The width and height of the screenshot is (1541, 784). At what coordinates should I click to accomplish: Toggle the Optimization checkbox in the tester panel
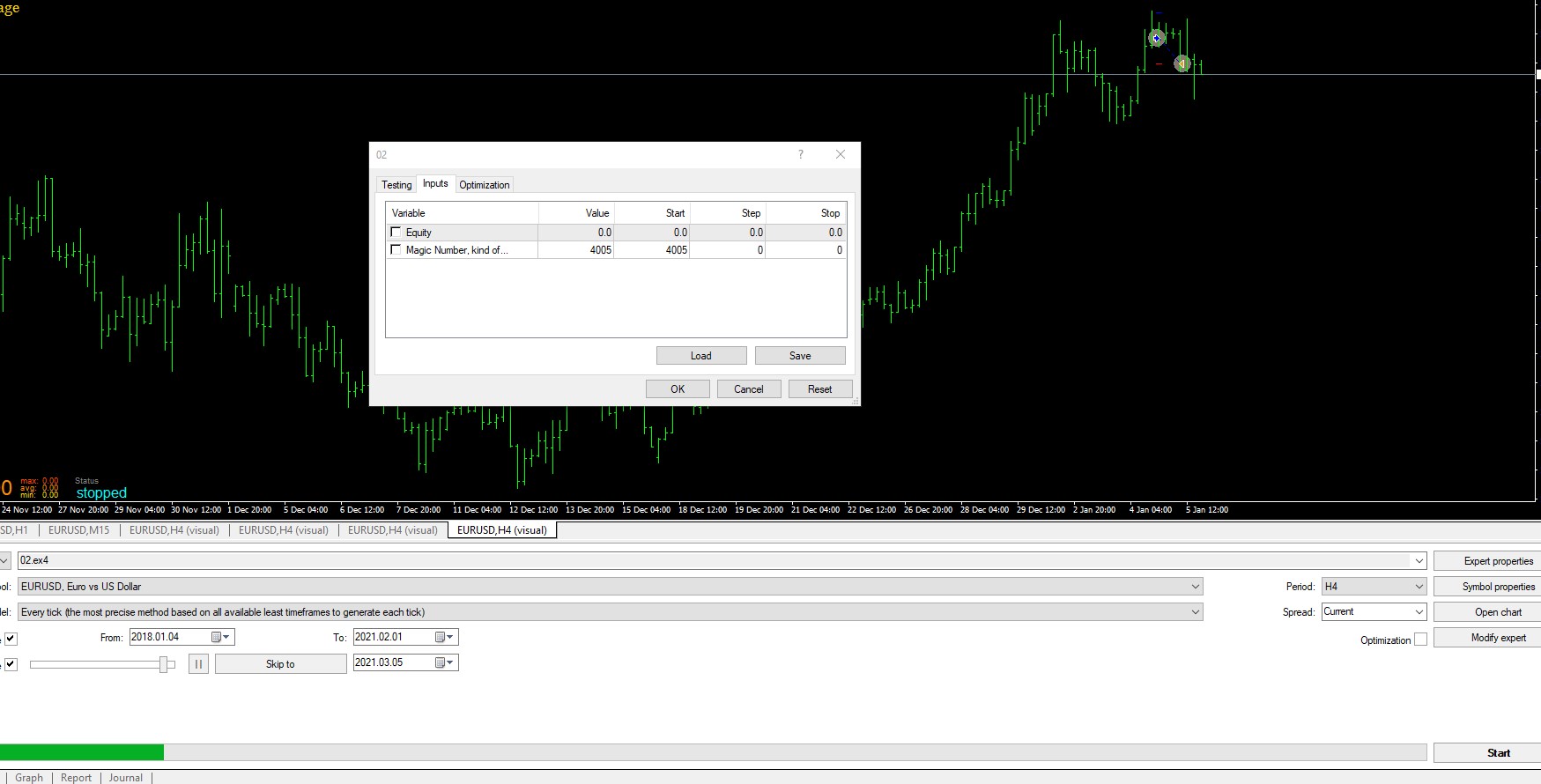tap(1420, 640)
